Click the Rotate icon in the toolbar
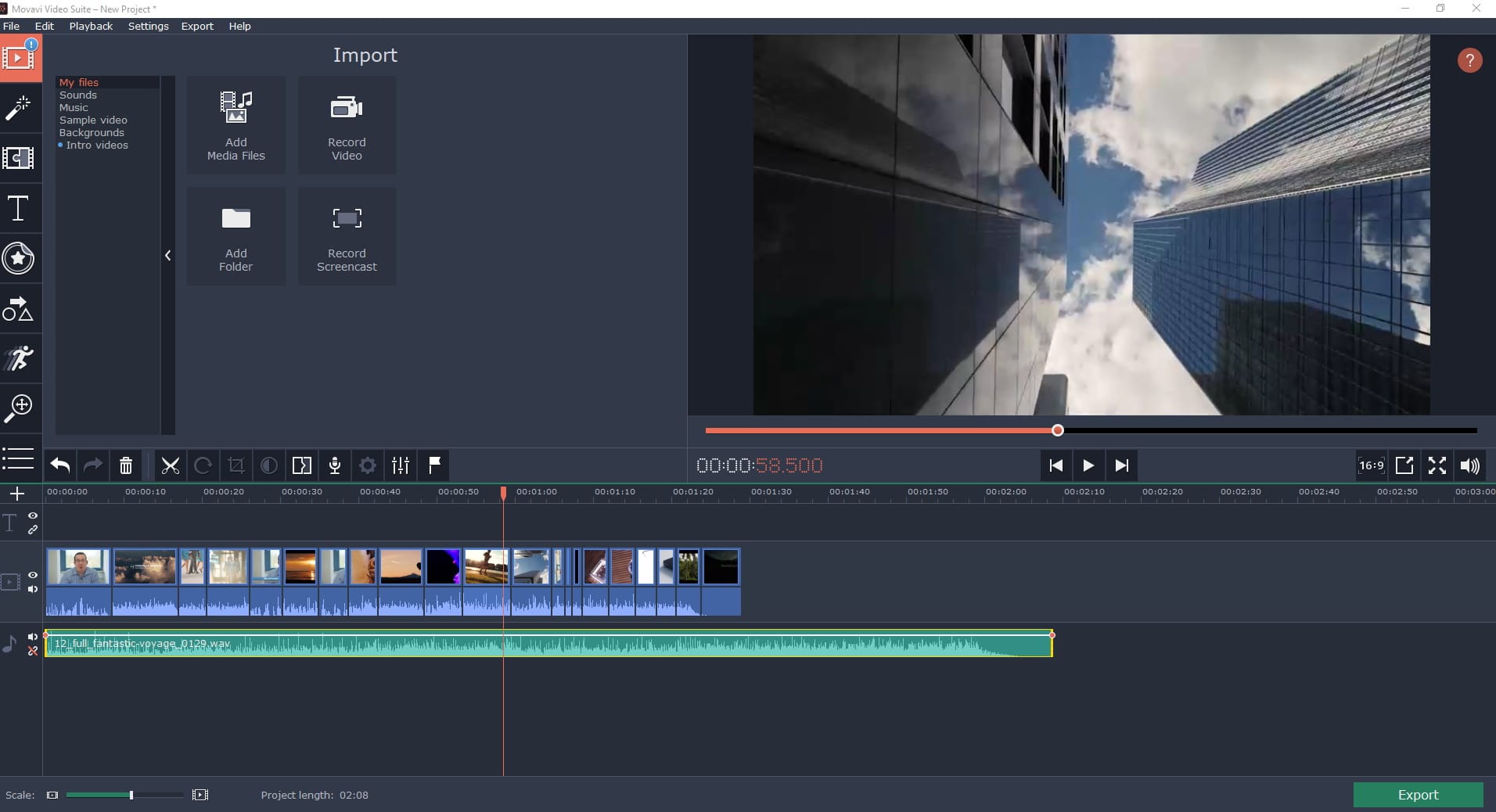Viewport: 1496px width, 812px height. 203,465
